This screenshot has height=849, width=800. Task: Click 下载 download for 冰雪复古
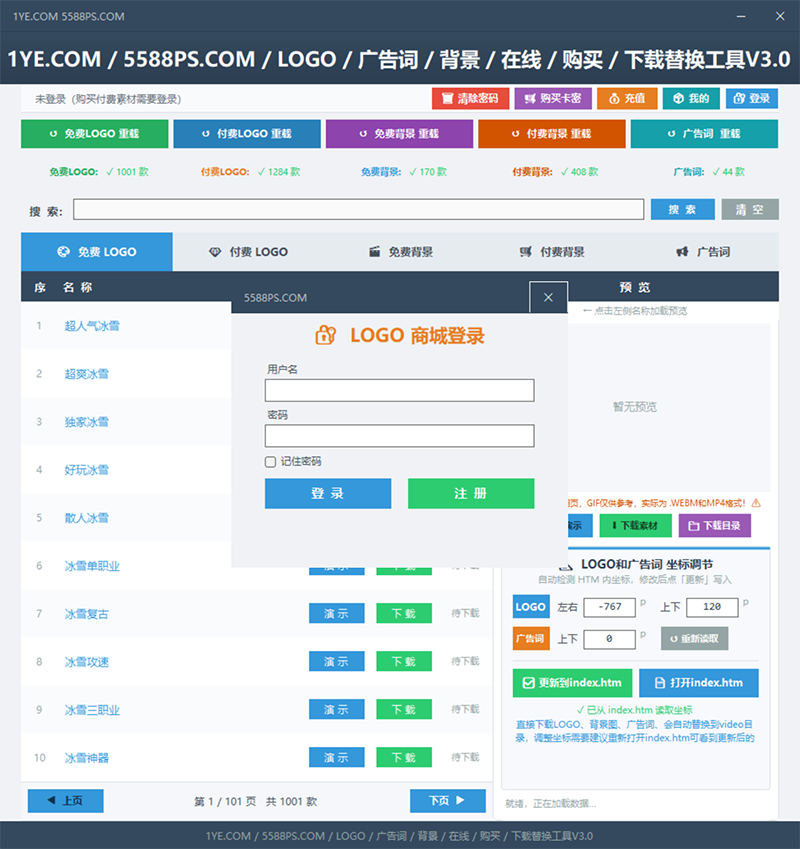(x=404, y=613)
